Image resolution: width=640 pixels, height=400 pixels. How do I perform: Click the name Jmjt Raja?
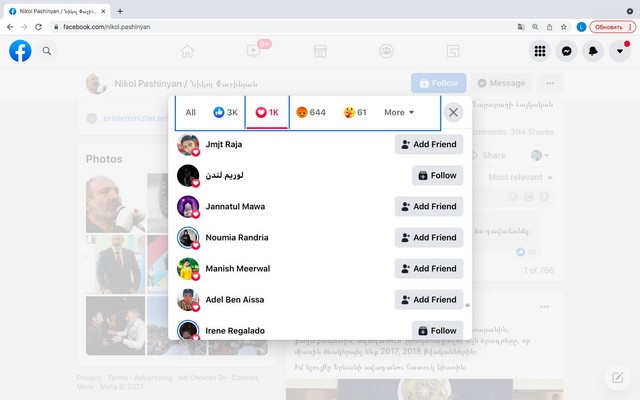224,144
